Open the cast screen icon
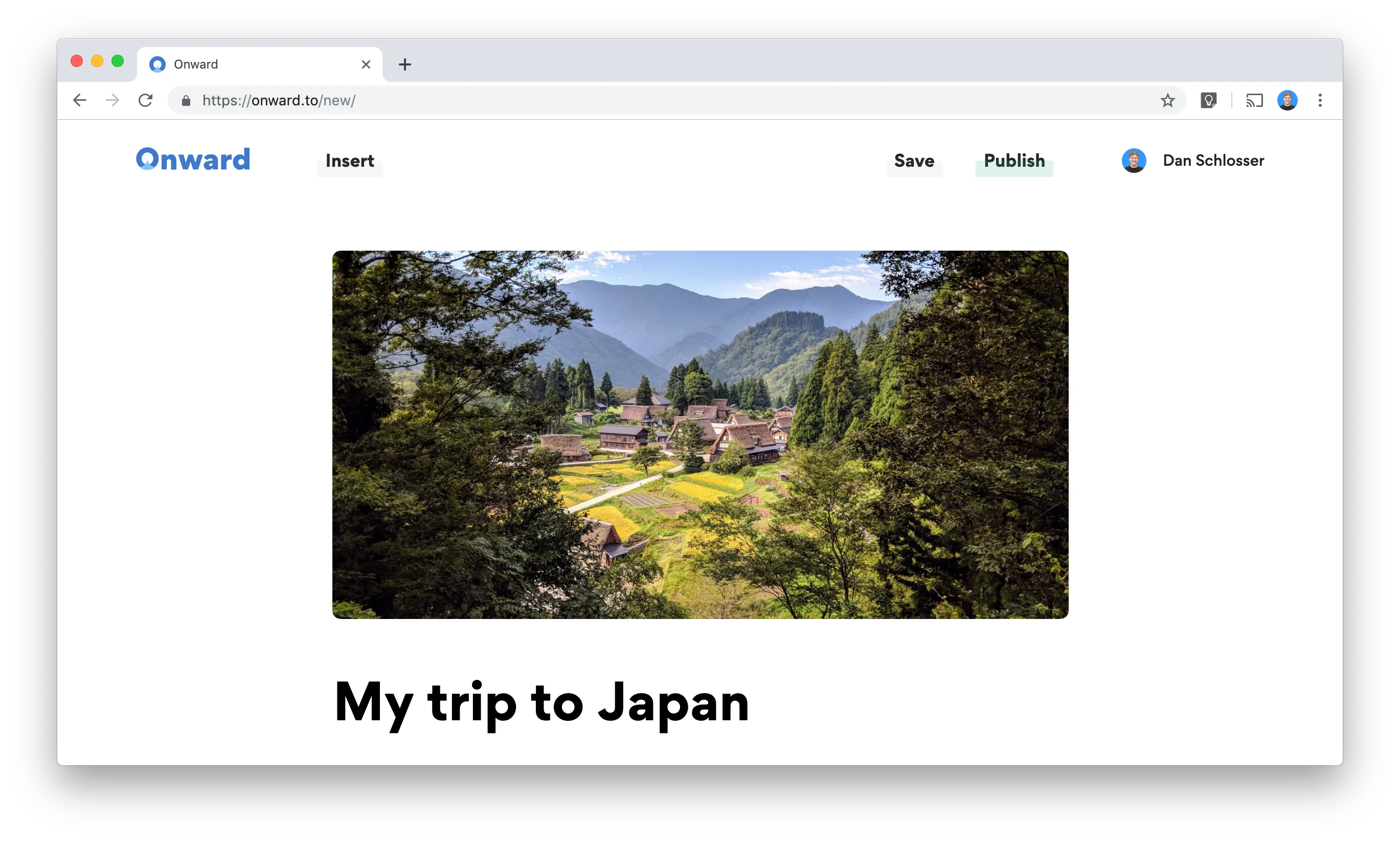 [1254, 100]
